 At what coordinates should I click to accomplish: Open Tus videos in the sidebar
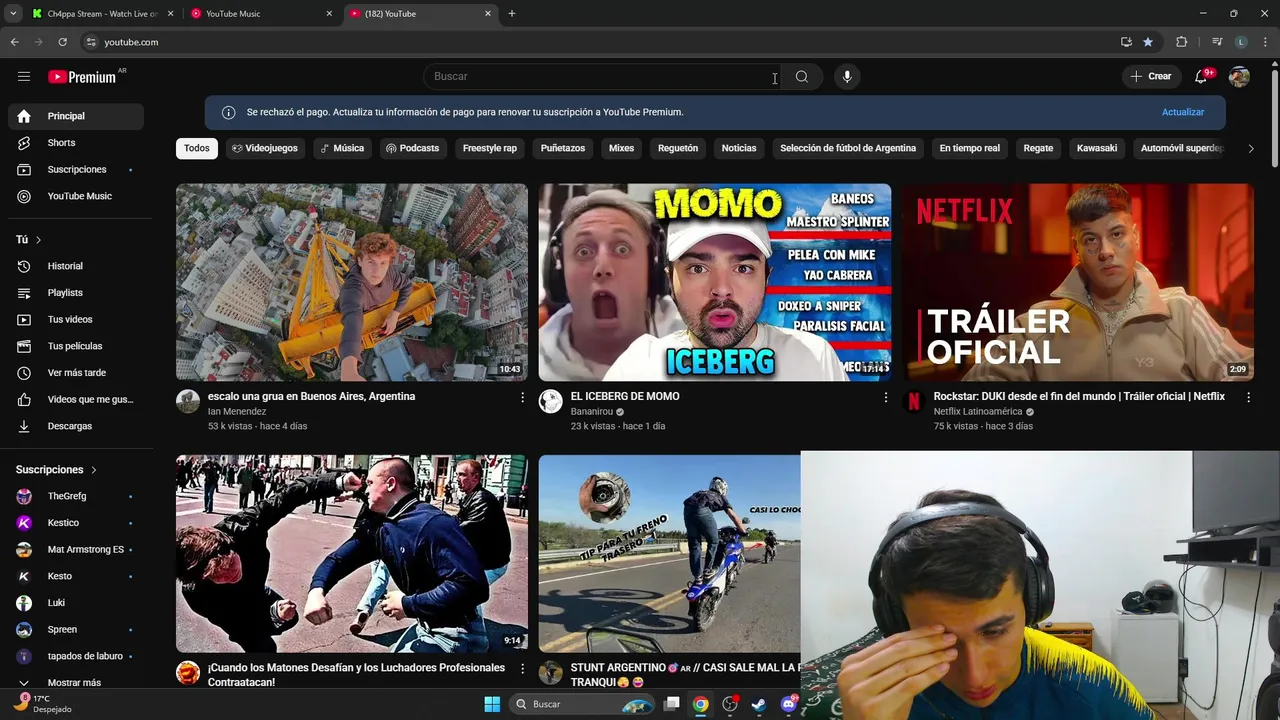point(76,319)
